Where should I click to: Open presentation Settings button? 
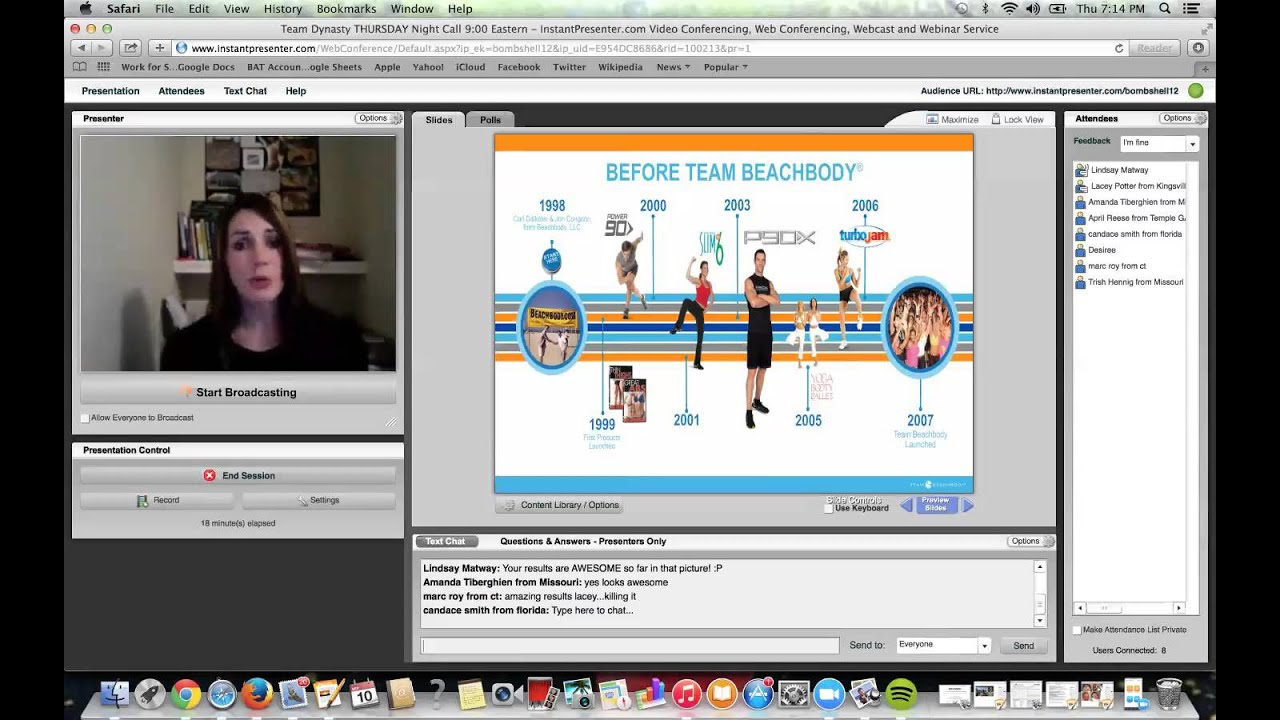(x=318, y=500)
